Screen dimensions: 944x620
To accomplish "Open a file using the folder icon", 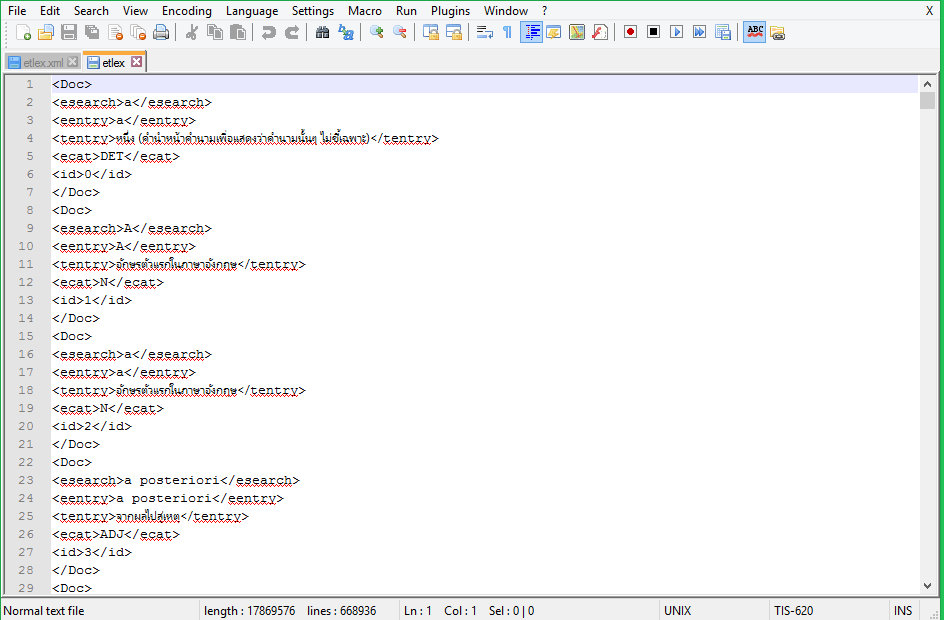I will pos(46,33).
